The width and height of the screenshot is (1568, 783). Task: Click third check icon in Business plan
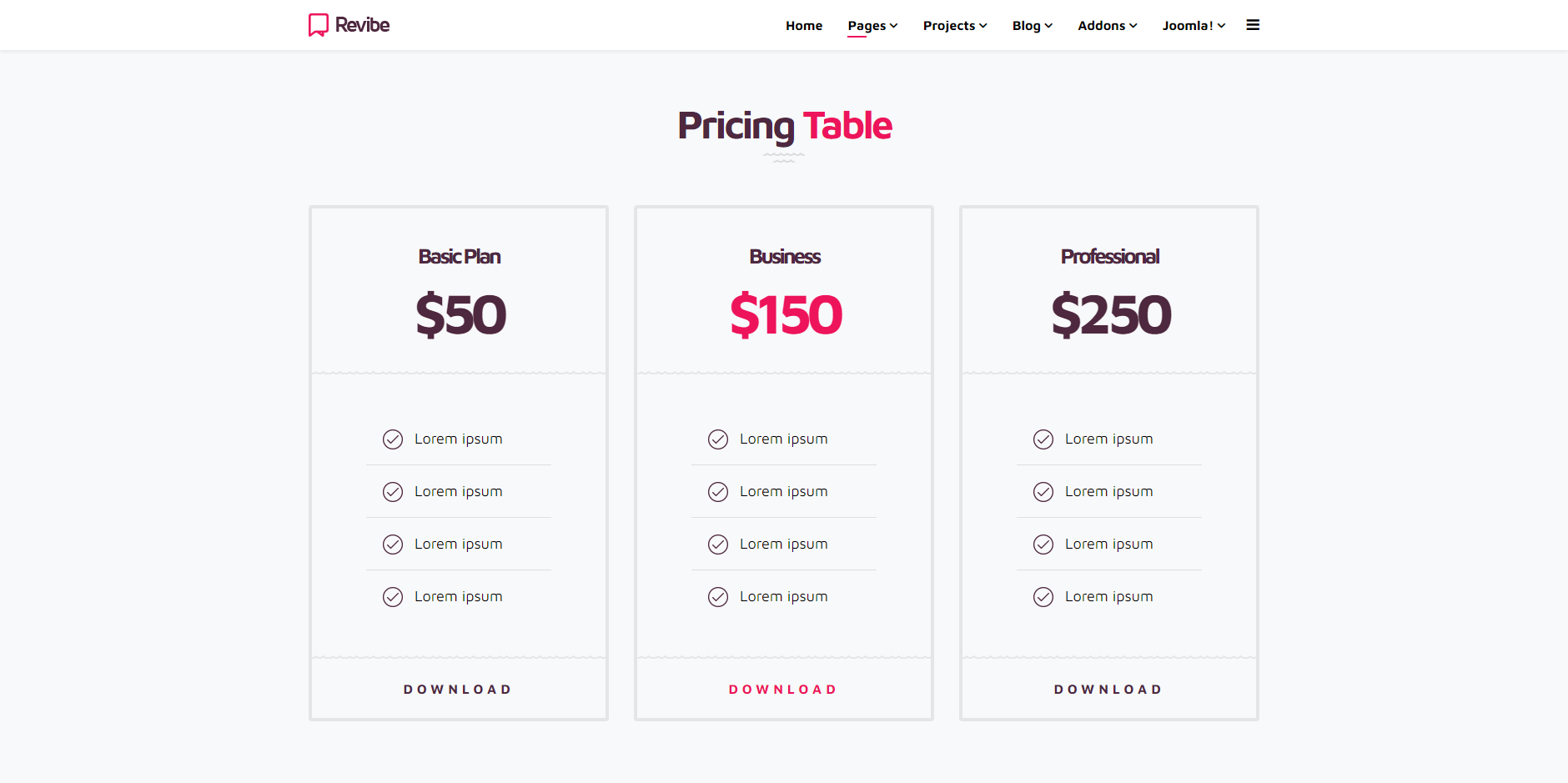click(x=718, y=545)
